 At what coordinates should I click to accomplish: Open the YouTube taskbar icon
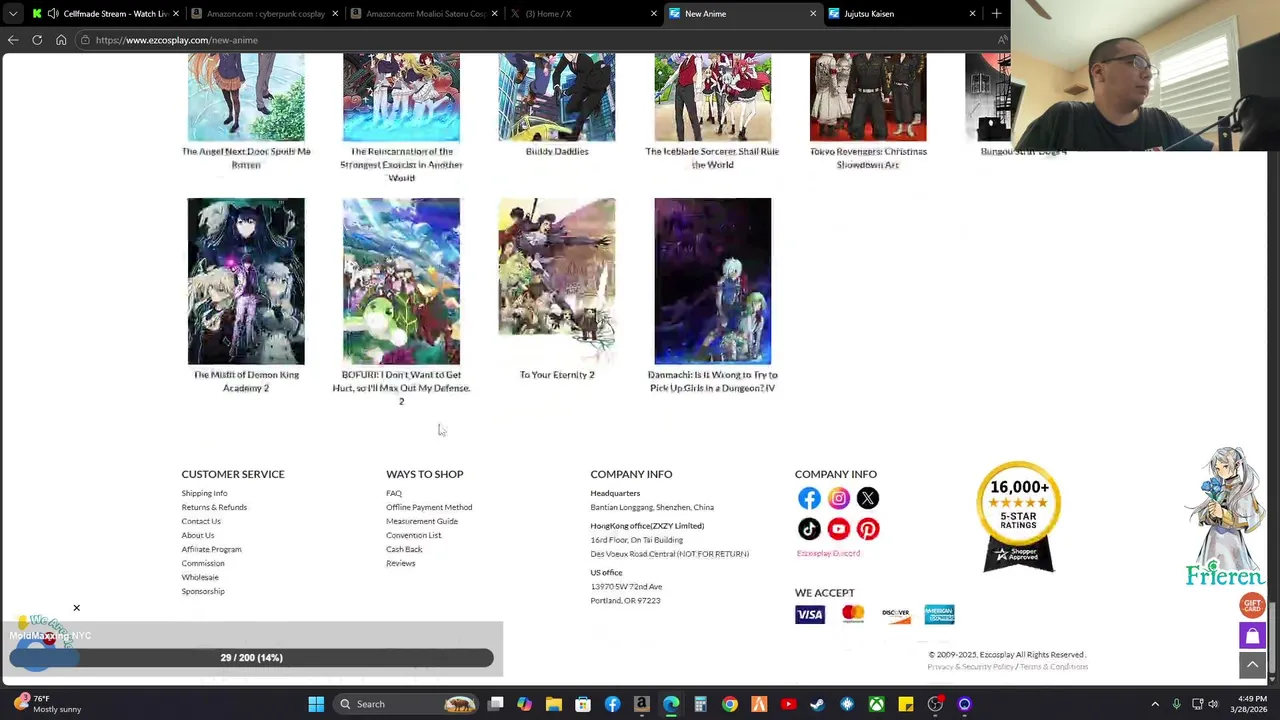[788, 704]
